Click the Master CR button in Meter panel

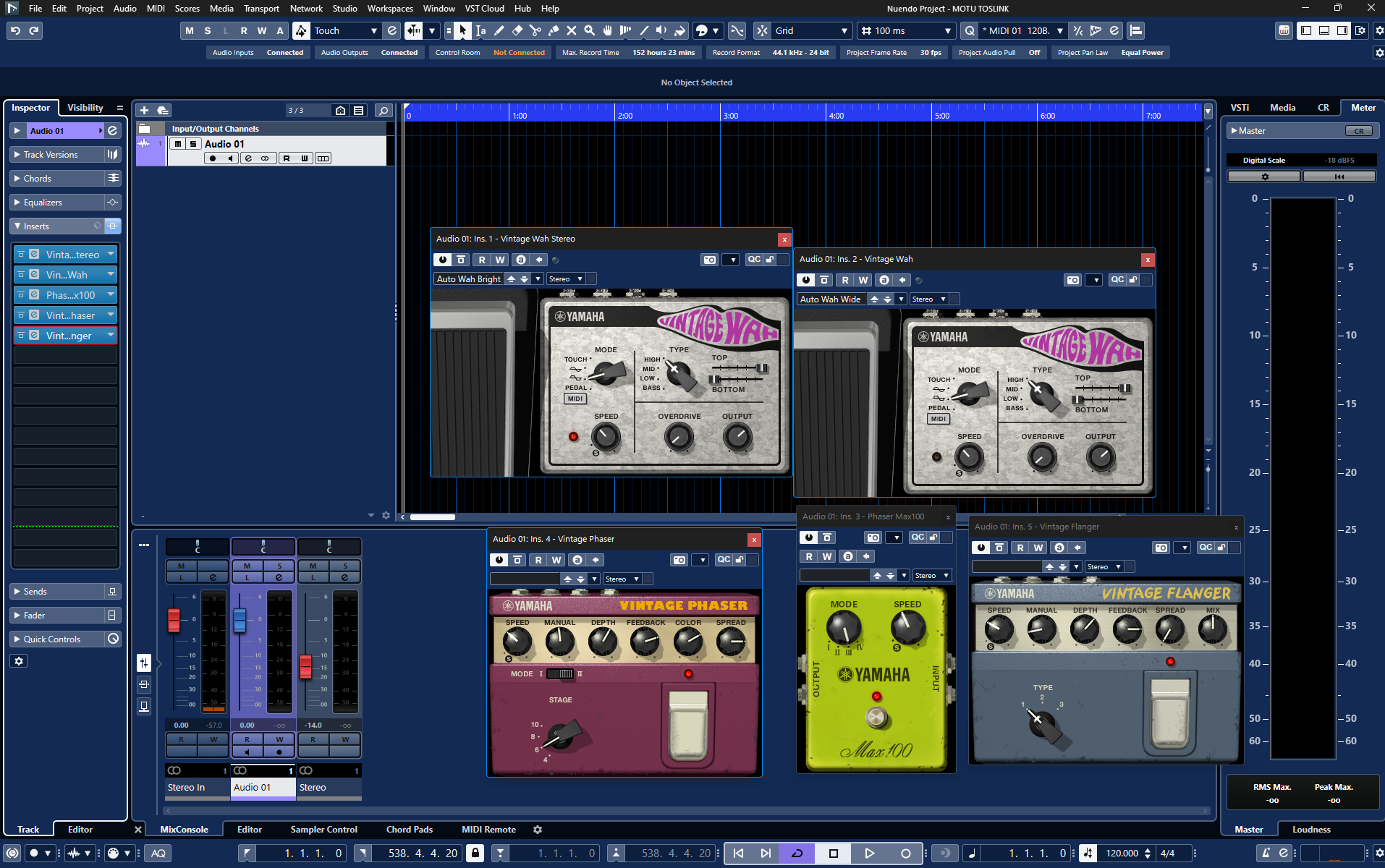coord(1359,131)
